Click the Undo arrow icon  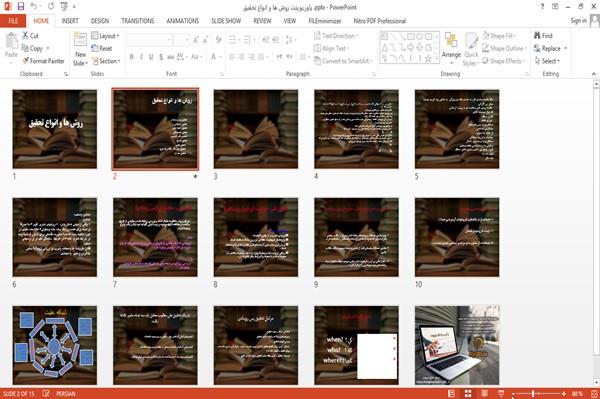pos(34,6)
